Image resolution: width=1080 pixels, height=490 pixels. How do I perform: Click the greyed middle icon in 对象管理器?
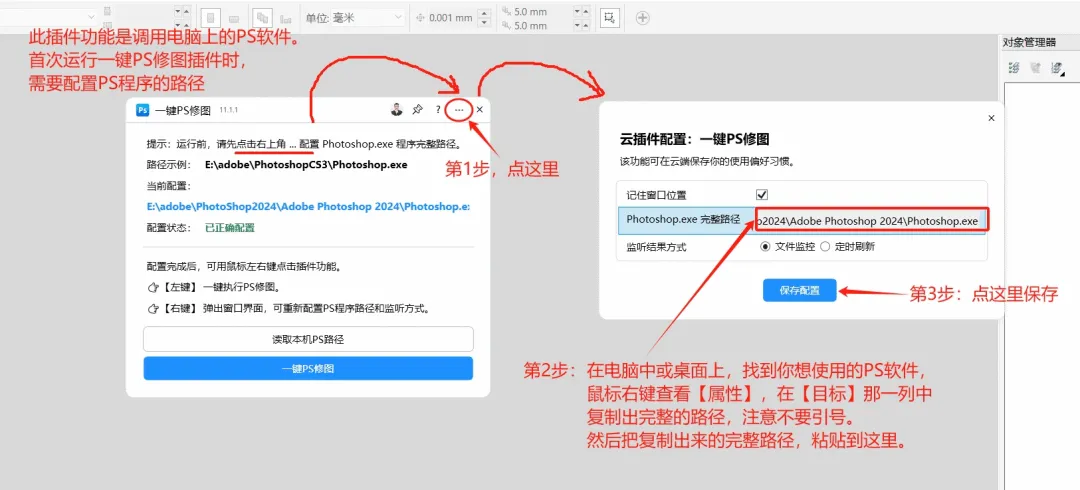coord(1035,68)
